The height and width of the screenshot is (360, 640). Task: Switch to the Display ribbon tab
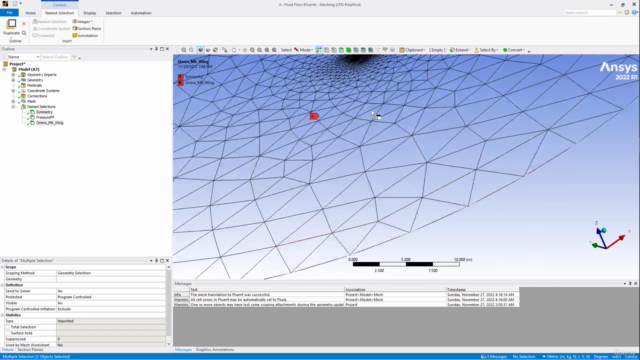(90, 13)
